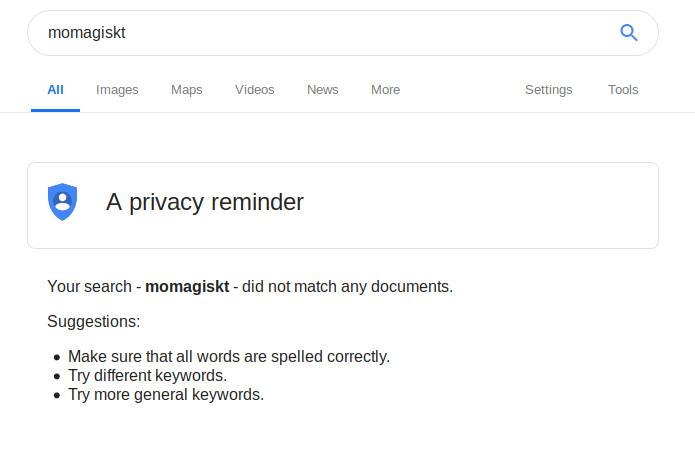Click the suggestion about spelling words correctly
The image size is (695, 475).
click(228, 356)
